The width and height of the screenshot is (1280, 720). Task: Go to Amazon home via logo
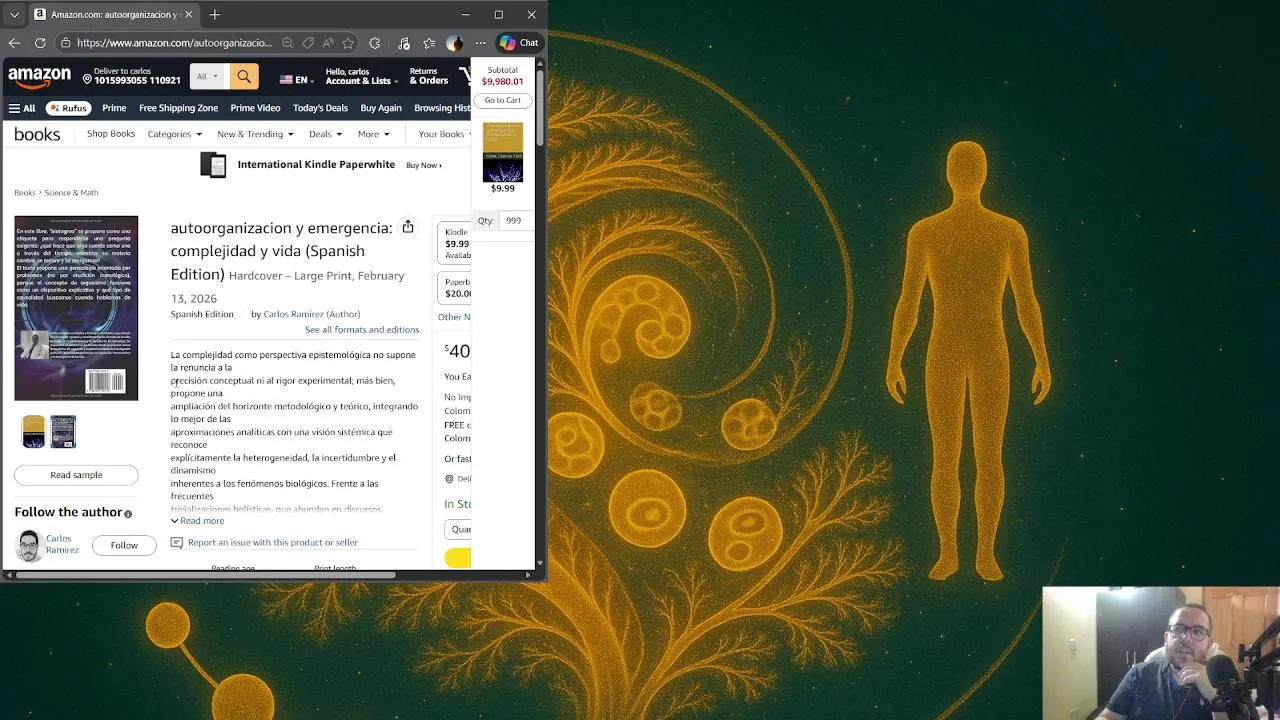[40, 77]
